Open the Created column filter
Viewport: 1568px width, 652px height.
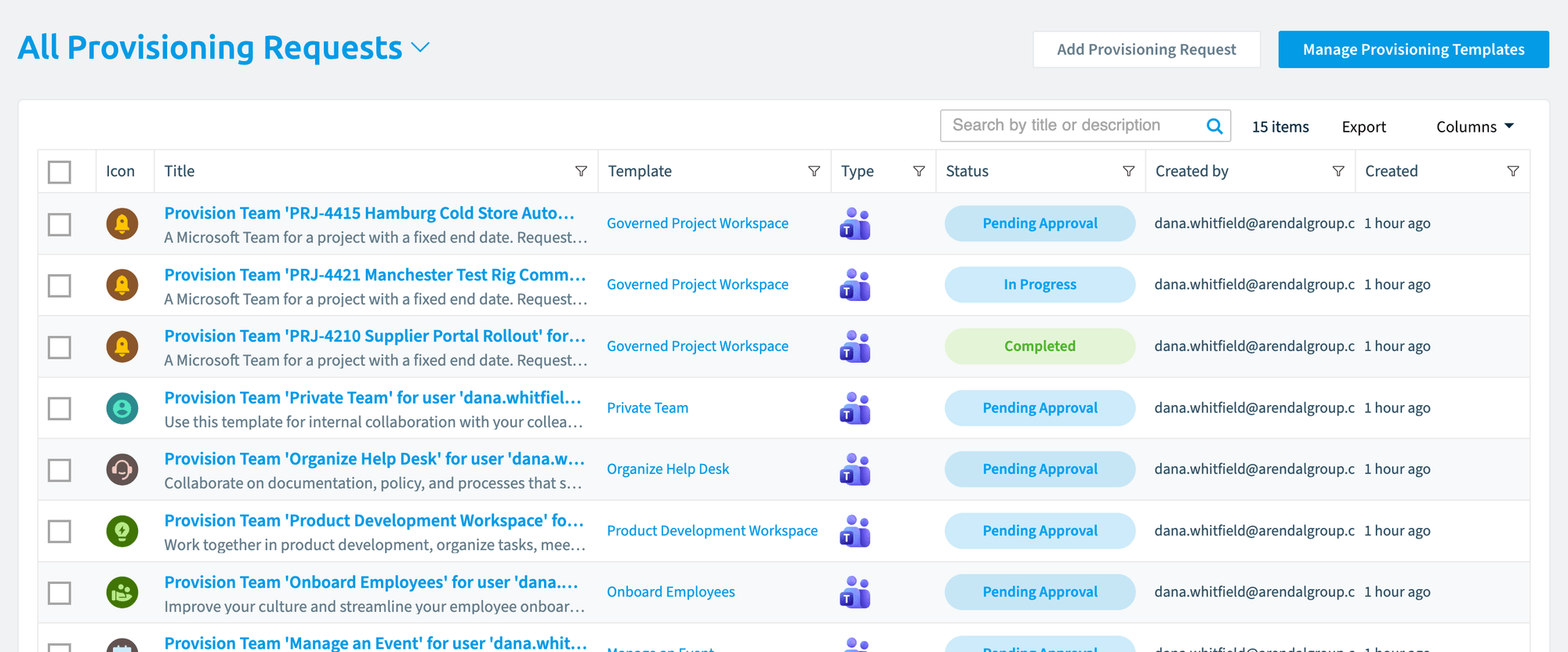click(x=1513, y=171)
